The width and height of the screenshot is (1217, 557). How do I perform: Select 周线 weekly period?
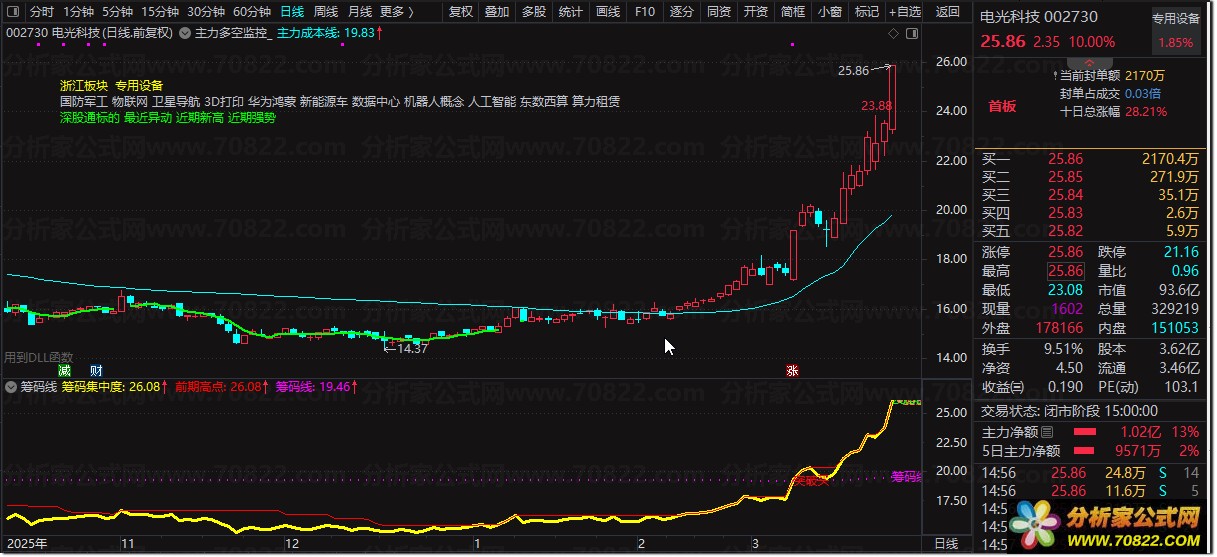pyautogui.click(x=326, y=12)
